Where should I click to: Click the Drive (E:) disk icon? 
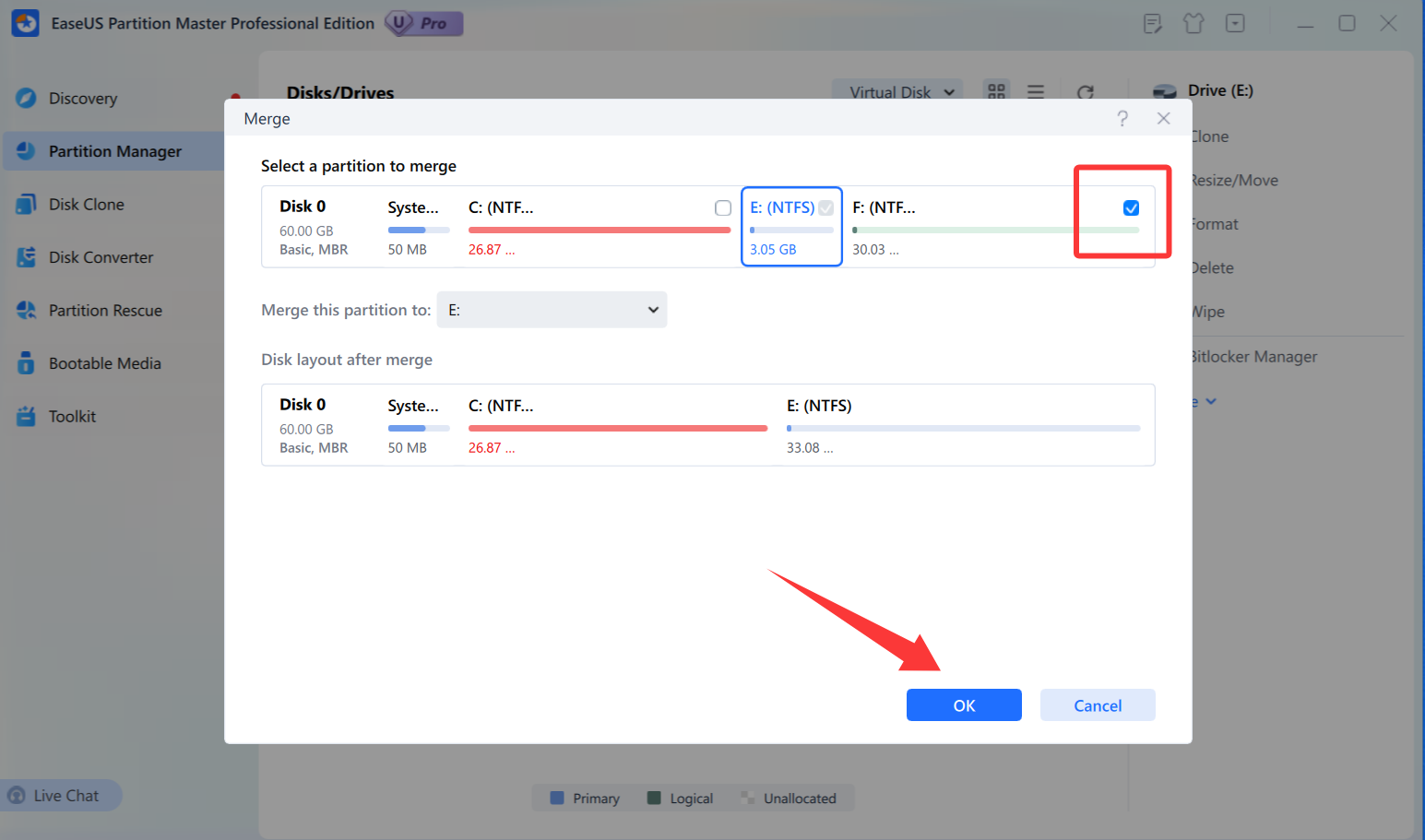tap(1165, 91)
